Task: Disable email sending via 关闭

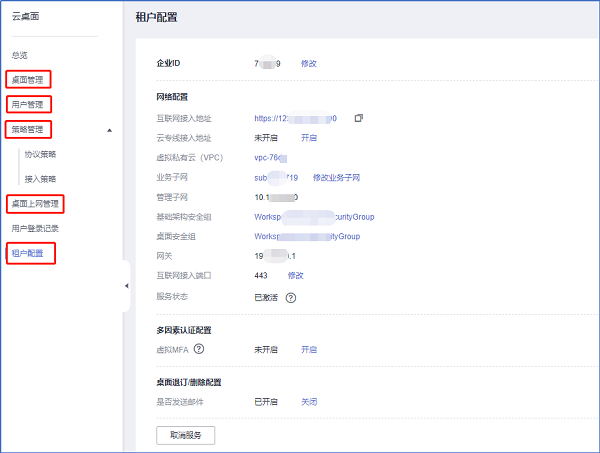Action: pos(309,401)
